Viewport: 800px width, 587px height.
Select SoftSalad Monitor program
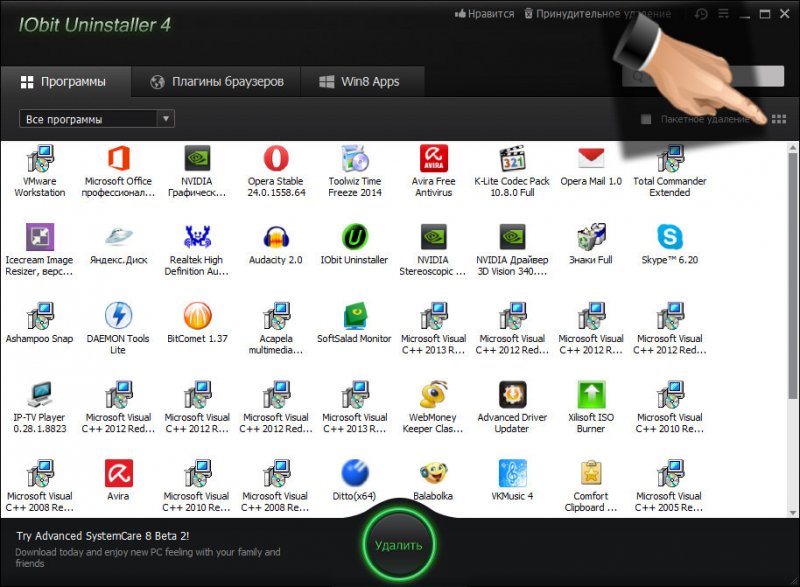click(x=355, y=323)
